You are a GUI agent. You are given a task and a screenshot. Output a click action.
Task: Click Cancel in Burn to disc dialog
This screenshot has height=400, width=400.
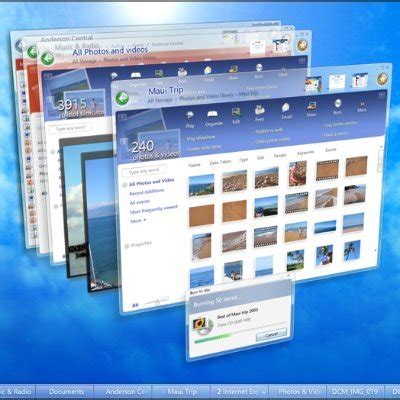(x=271, y=334)
